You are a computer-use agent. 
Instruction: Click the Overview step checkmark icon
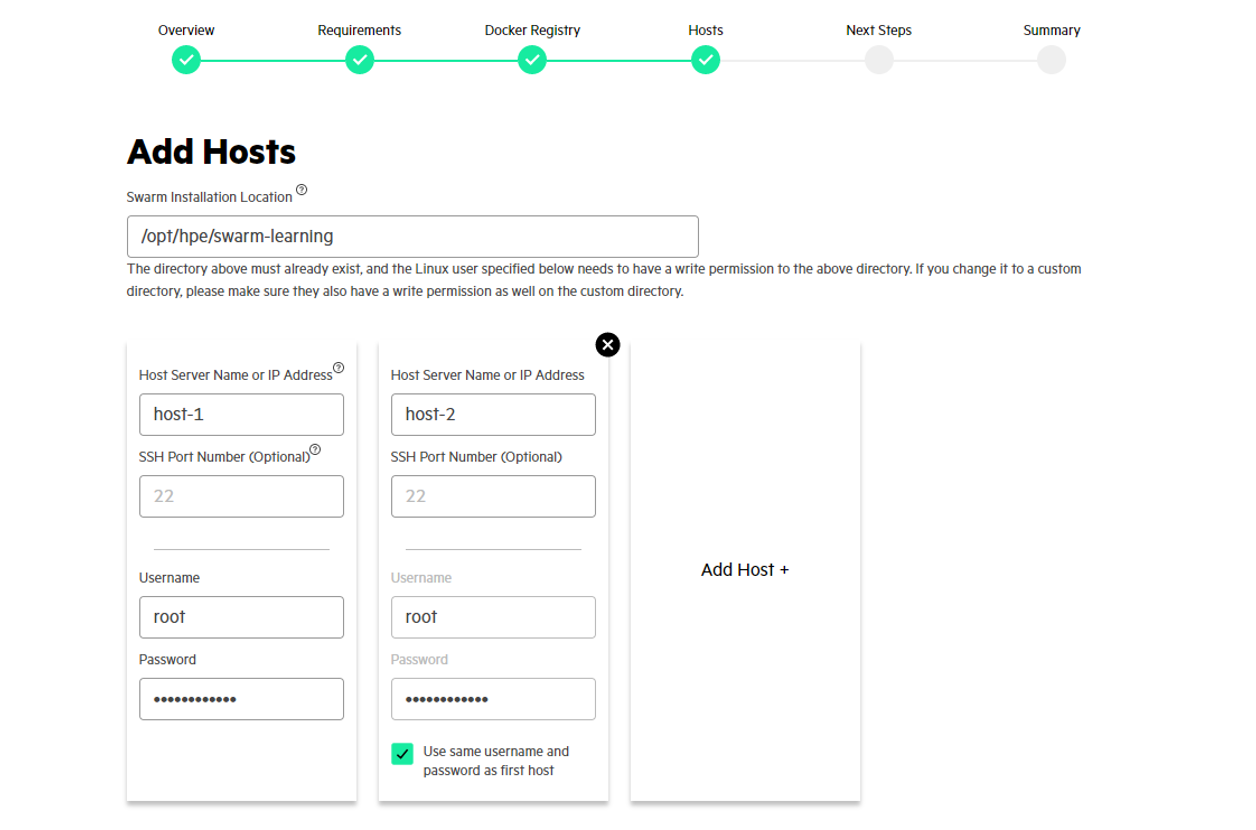(186, 61)
